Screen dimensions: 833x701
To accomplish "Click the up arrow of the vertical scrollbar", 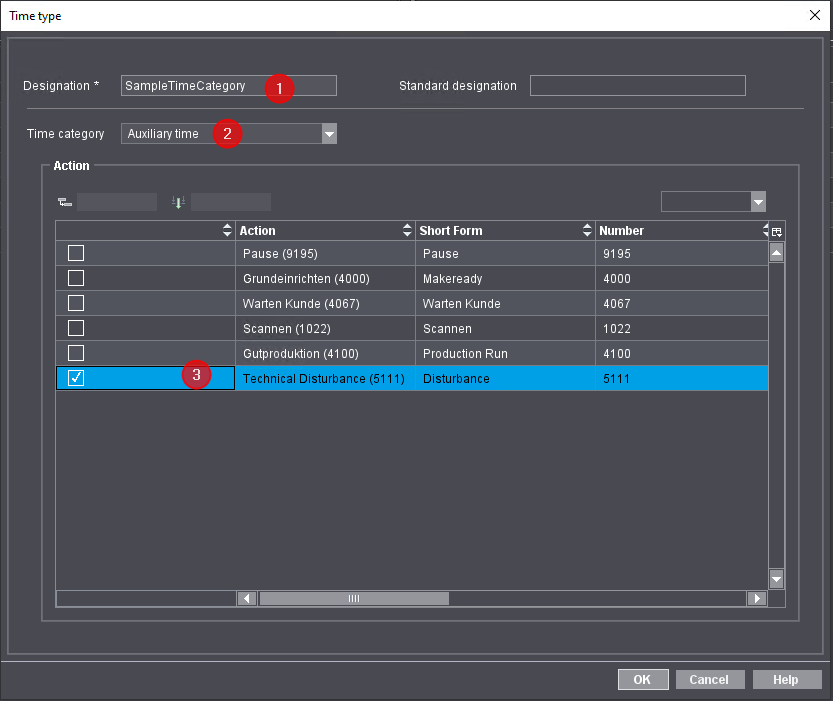I will coord(776,251).
